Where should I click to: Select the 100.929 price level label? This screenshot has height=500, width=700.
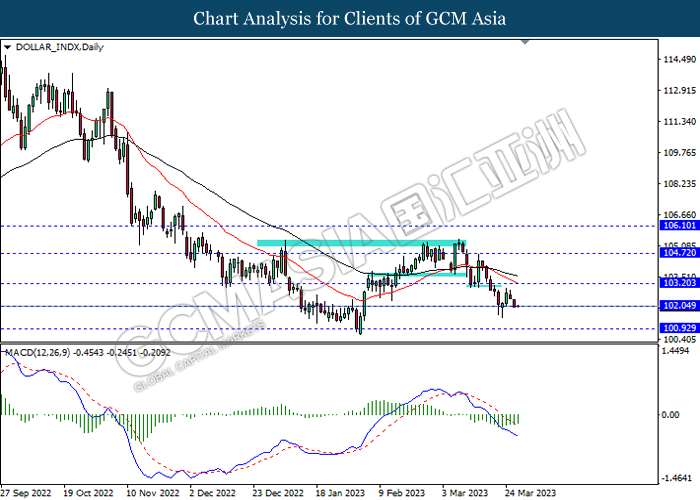point(679,328)
